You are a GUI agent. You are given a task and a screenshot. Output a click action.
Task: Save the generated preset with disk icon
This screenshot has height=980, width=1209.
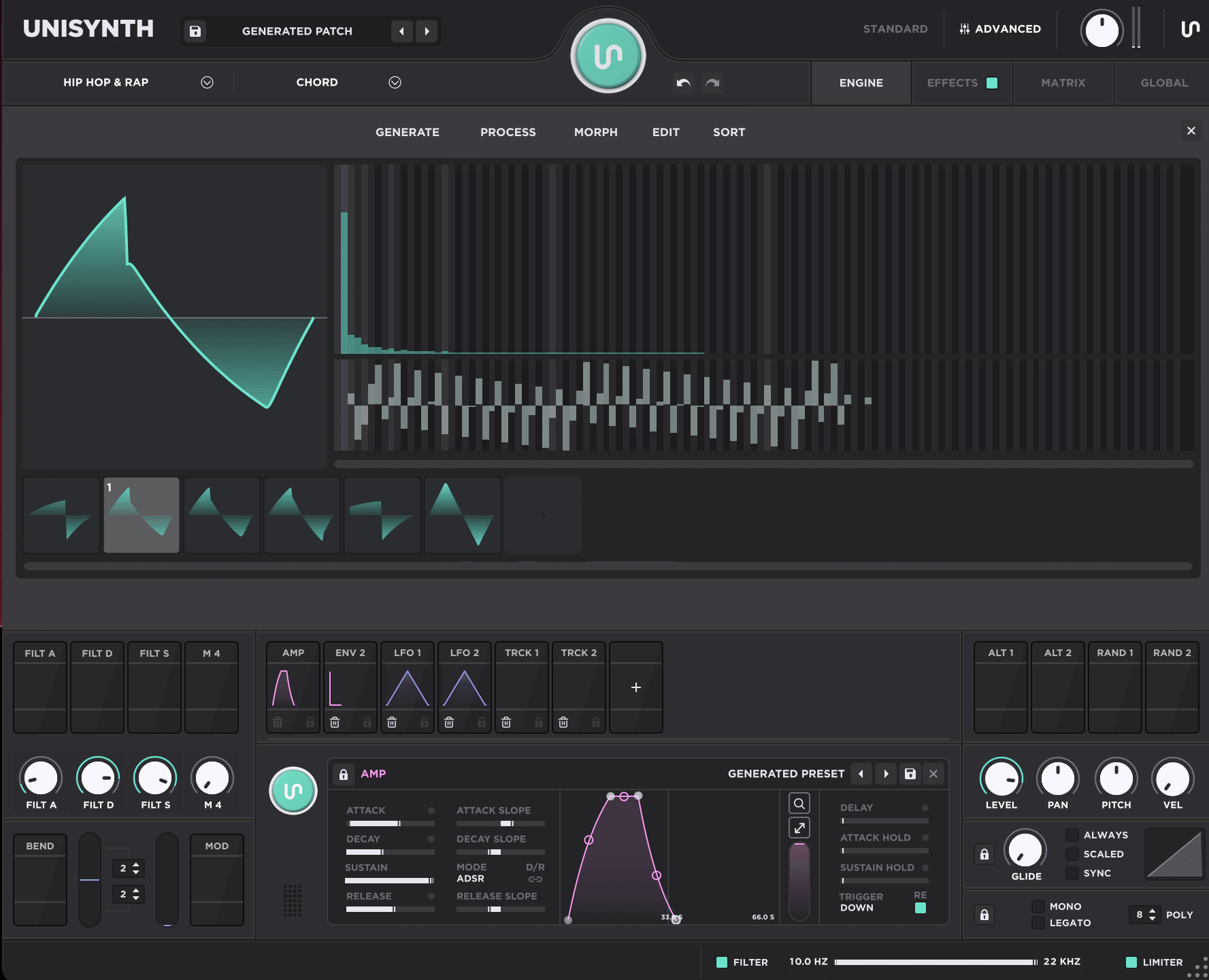click(x=910, y=774)
